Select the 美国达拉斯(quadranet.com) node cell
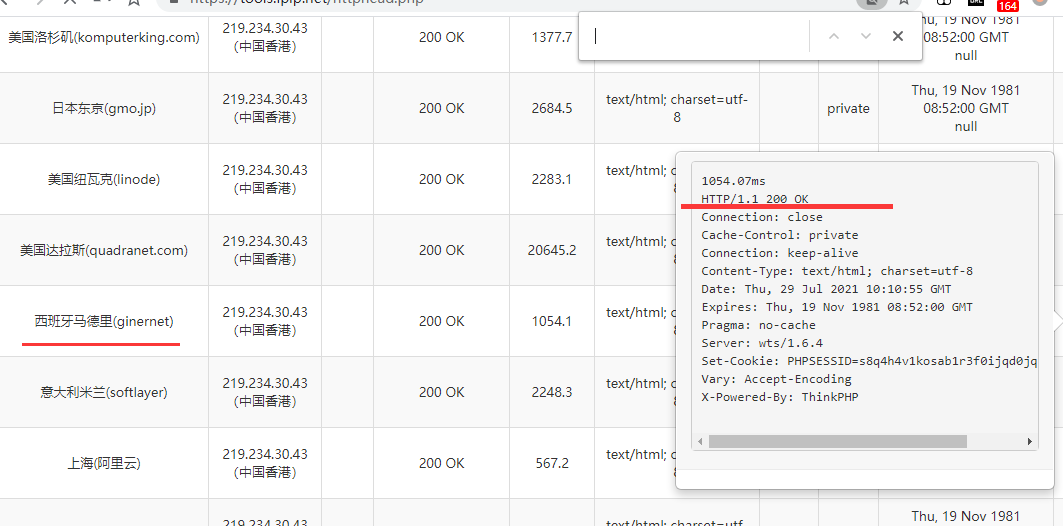This screenshot has width=1063, height=526. point(104,251)
